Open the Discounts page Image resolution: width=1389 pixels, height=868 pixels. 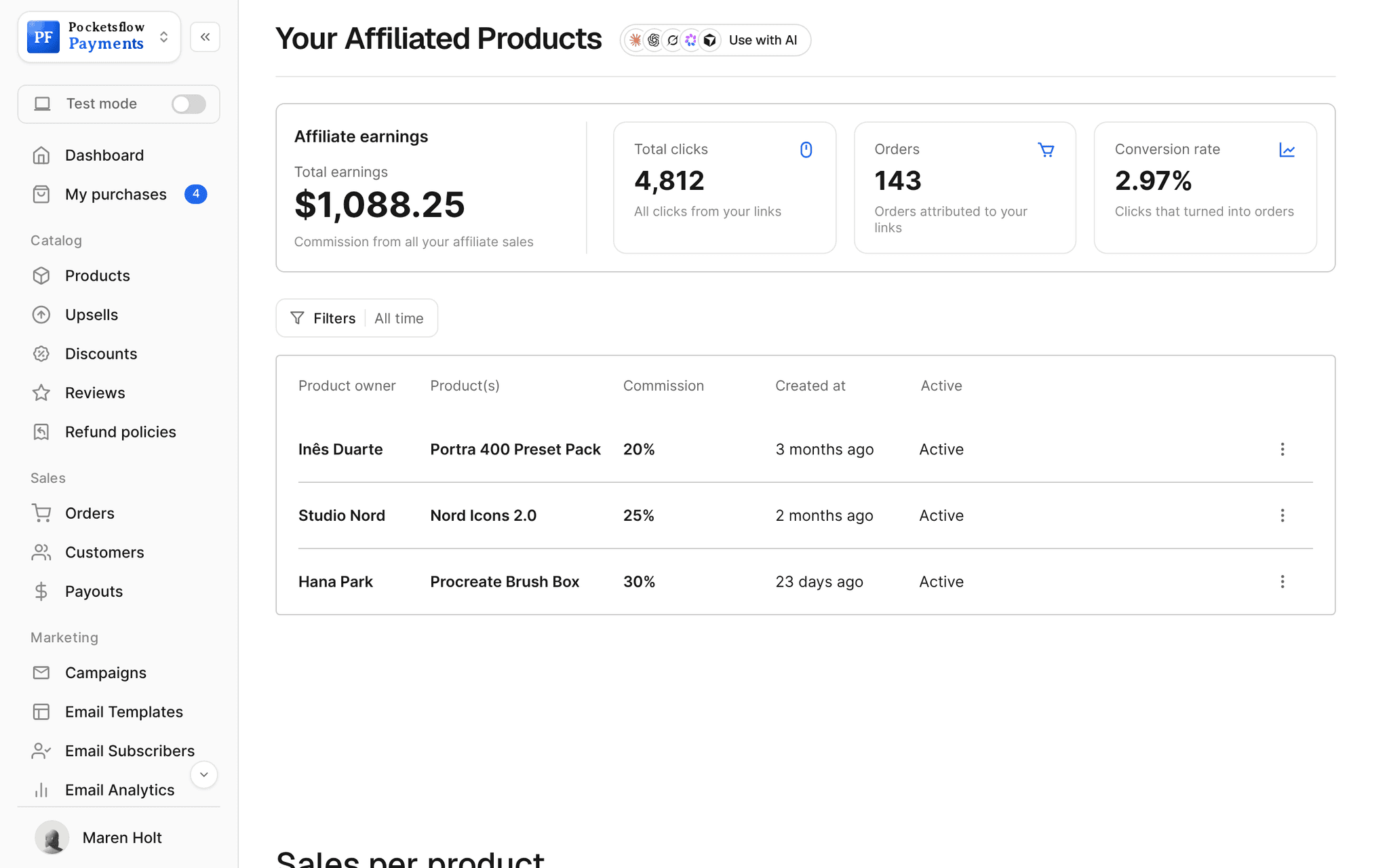101,354
